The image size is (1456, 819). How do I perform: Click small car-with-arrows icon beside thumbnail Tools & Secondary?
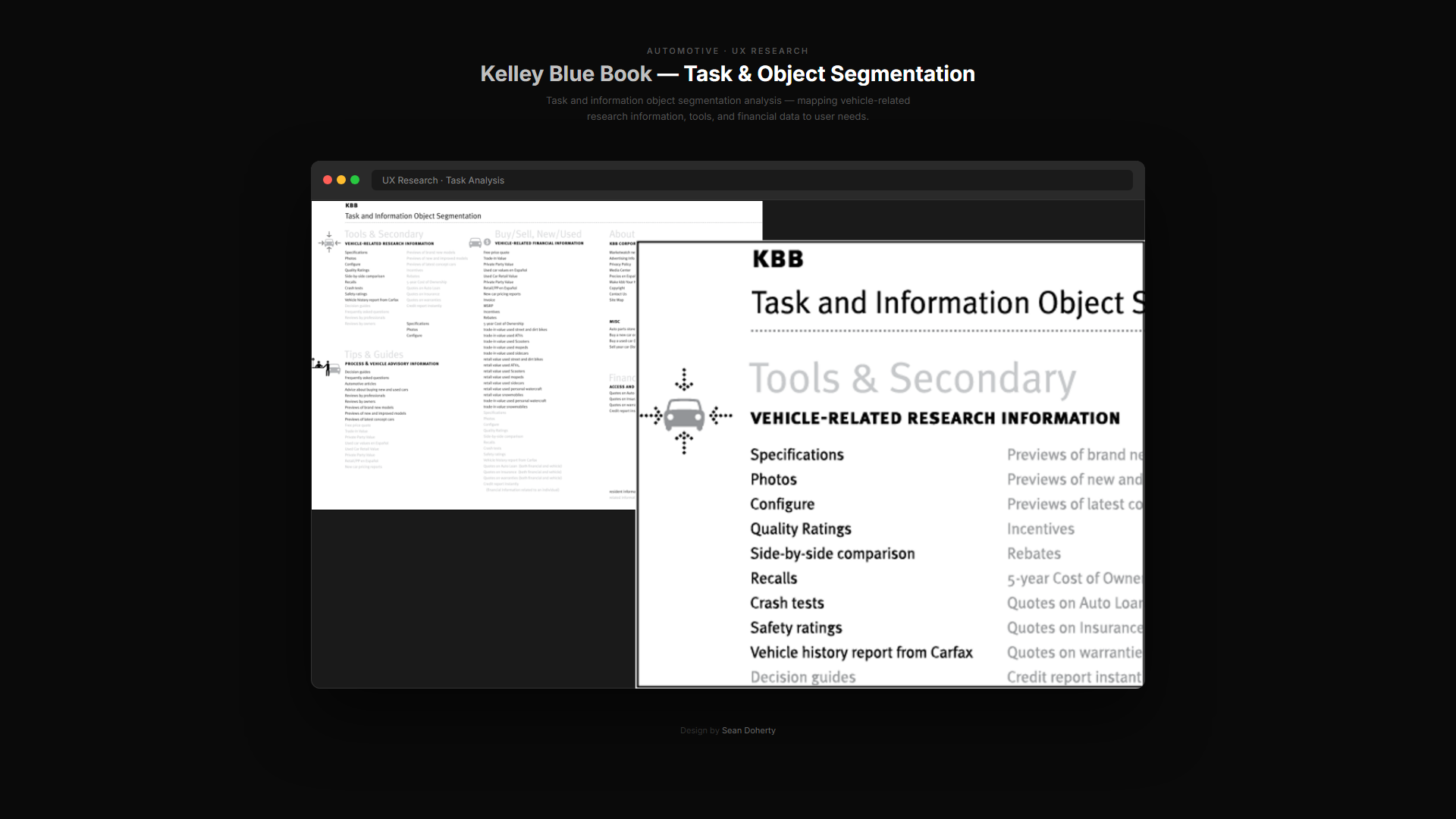click(329, 243)
